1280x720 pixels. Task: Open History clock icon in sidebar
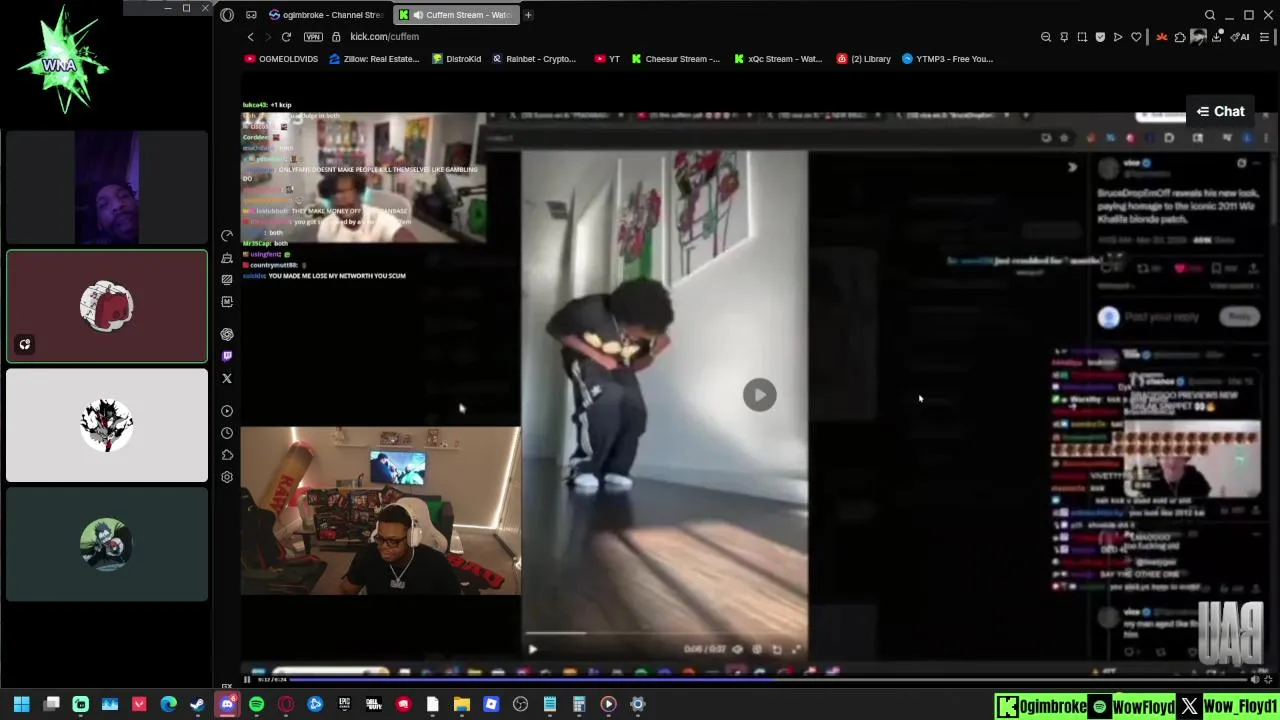point(227,433)
